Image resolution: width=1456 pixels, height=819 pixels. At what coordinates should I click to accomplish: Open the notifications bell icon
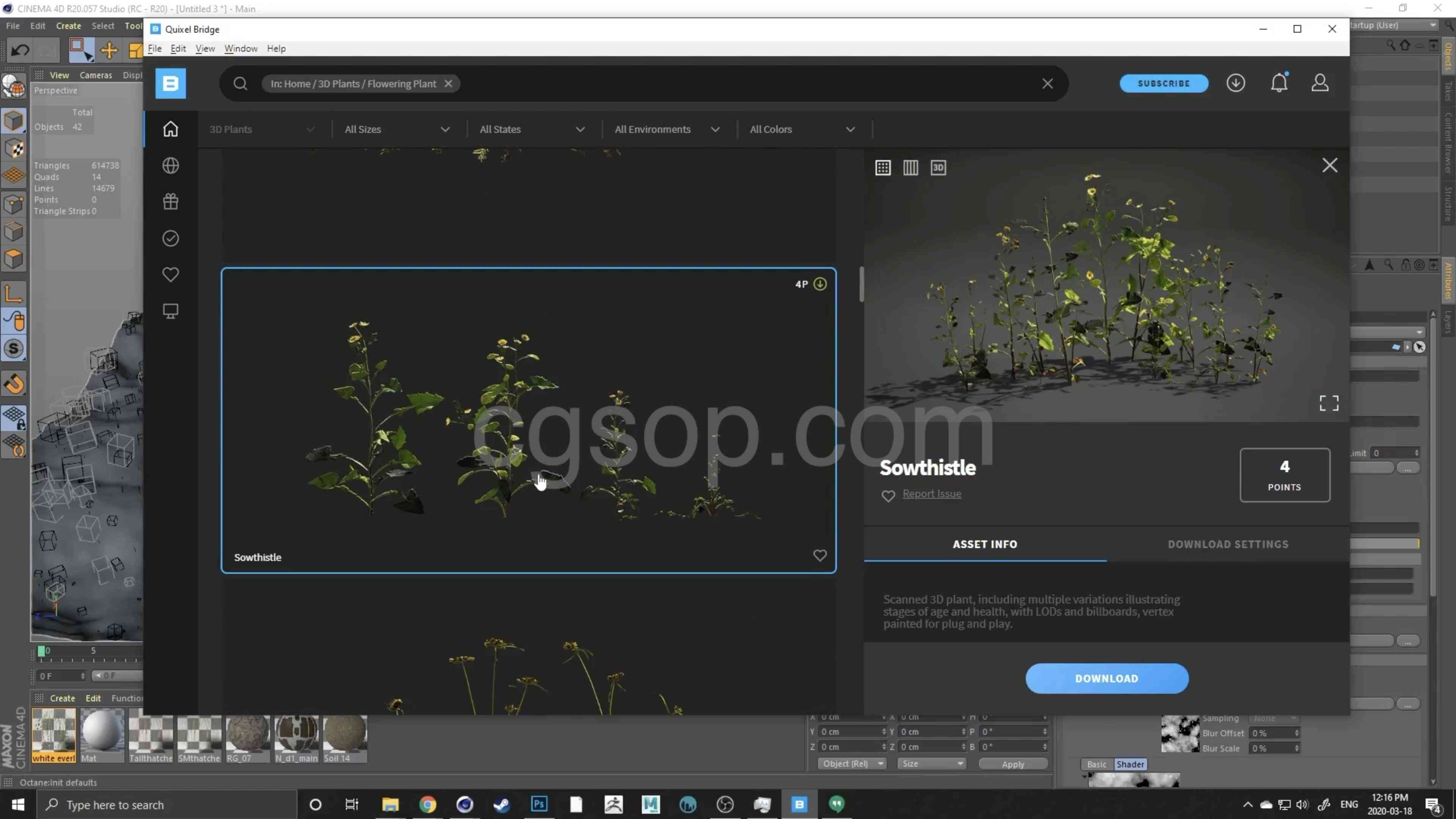1279,83
